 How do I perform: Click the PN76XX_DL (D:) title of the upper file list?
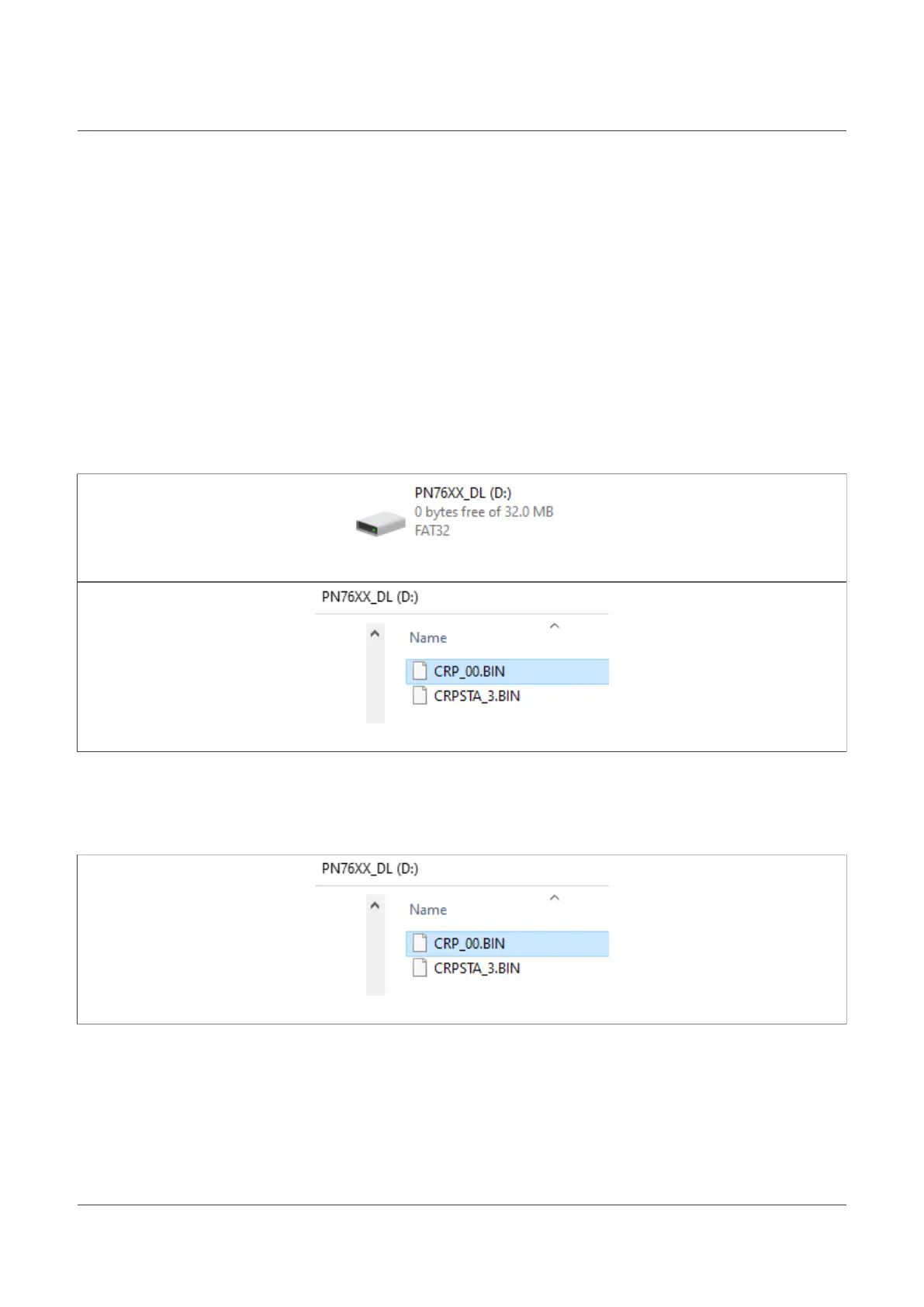370,597
